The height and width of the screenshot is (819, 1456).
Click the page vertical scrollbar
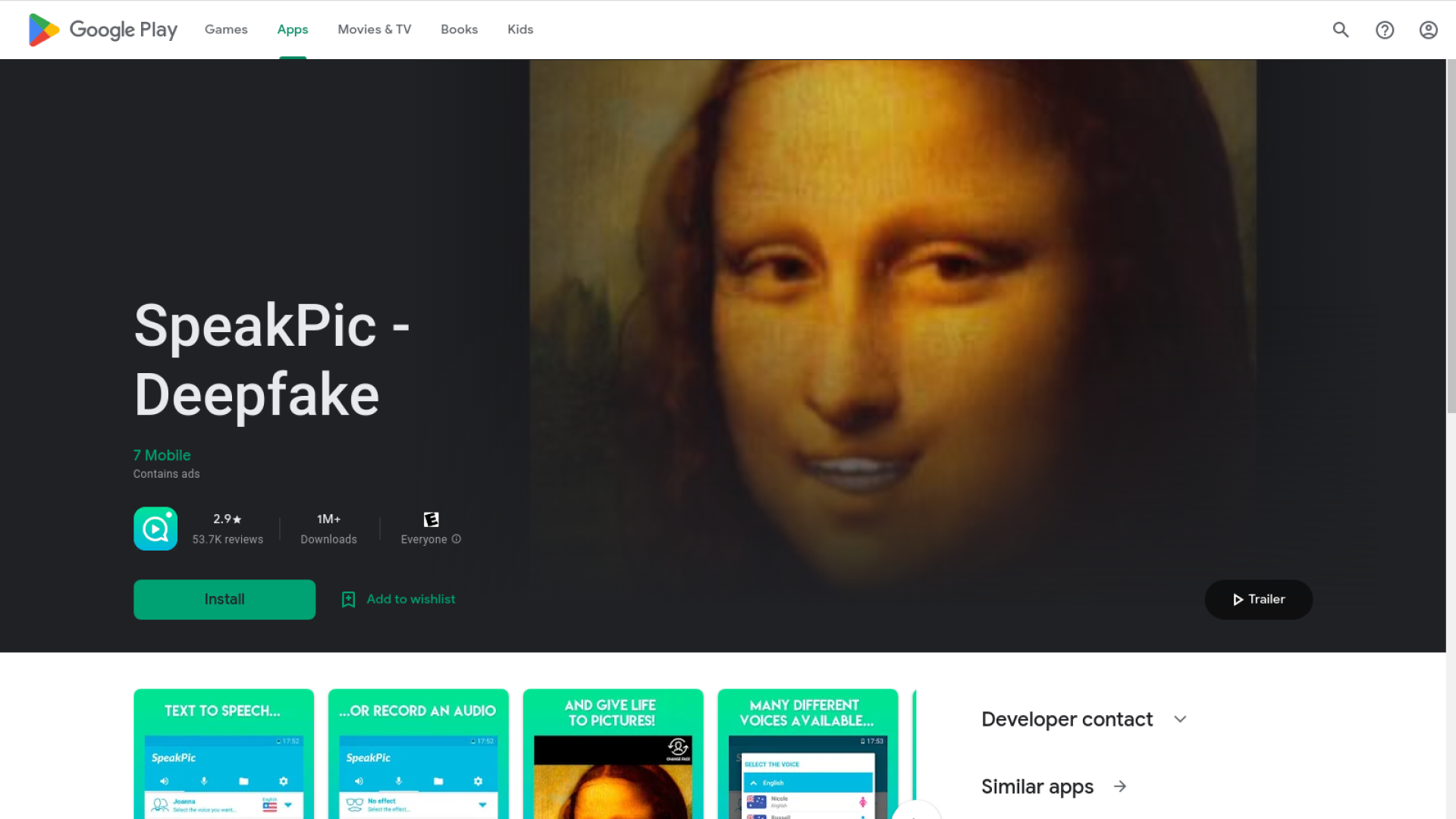[1451, 237]
